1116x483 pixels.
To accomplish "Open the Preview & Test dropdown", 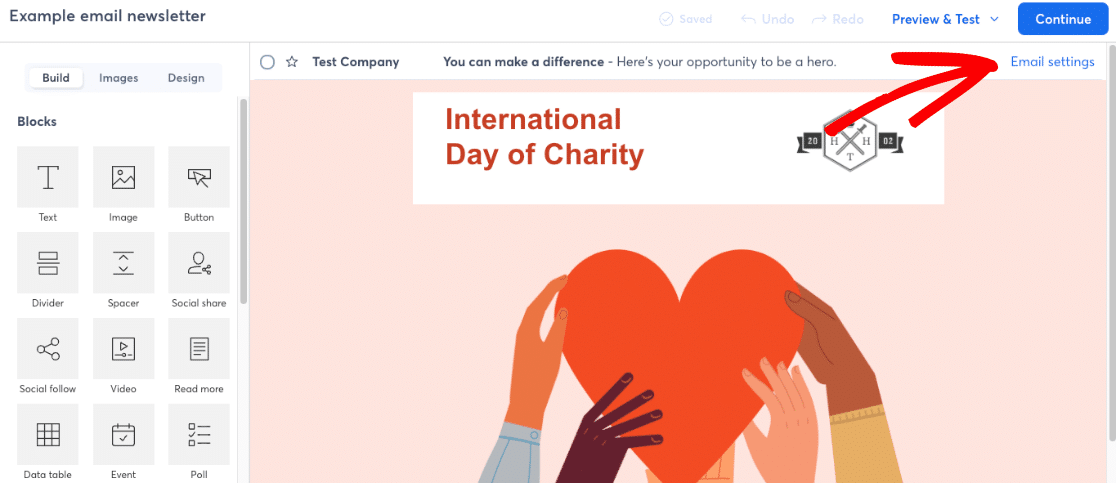I will pos(945,19).
